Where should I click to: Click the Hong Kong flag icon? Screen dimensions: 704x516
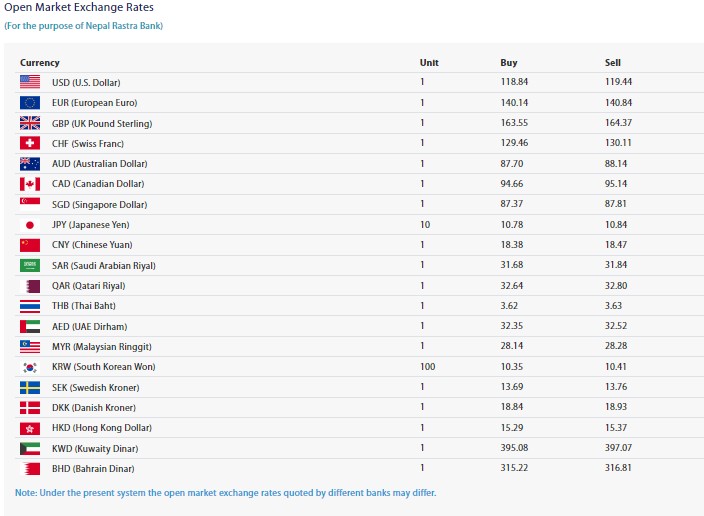(x=30, y=428)
